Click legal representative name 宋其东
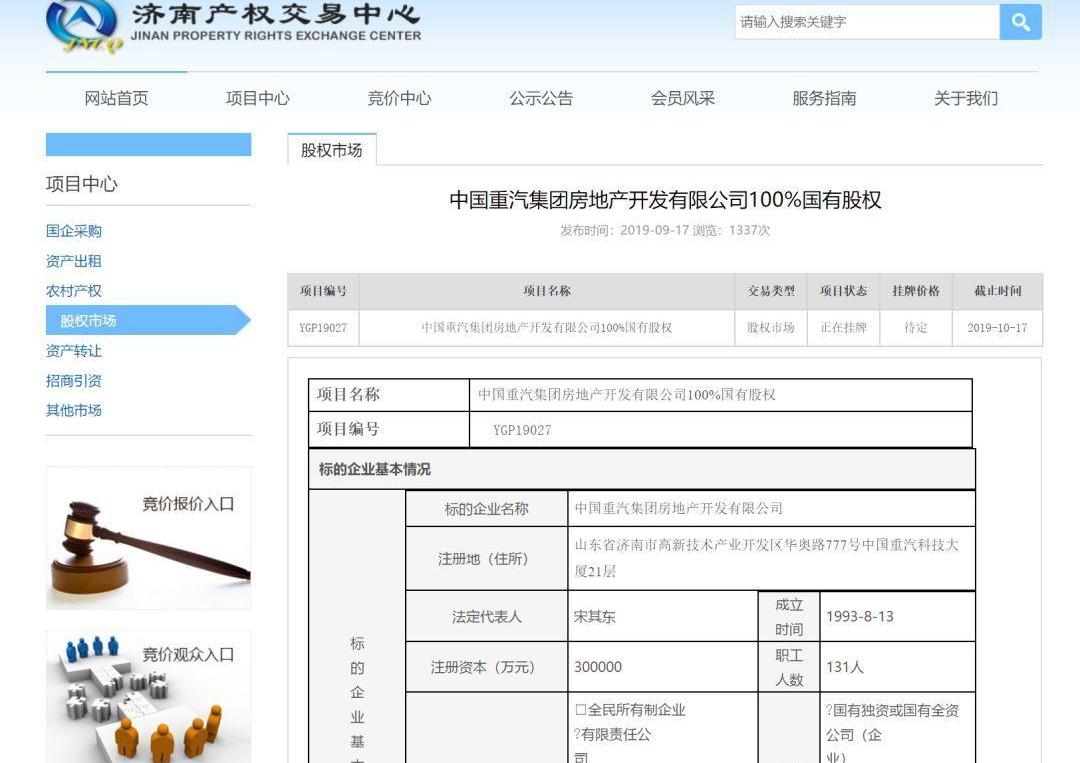 594,617
